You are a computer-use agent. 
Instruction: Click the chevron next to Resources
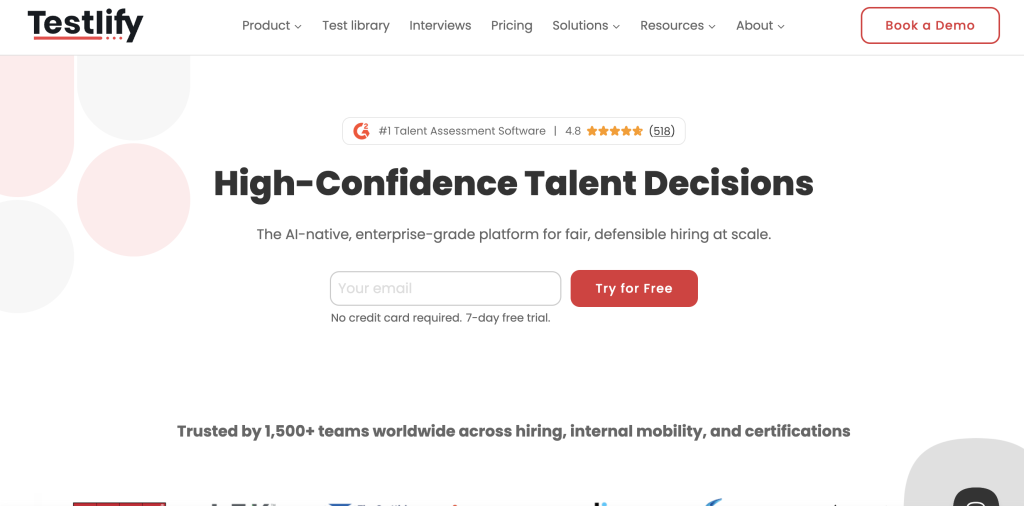coord(712,27)
